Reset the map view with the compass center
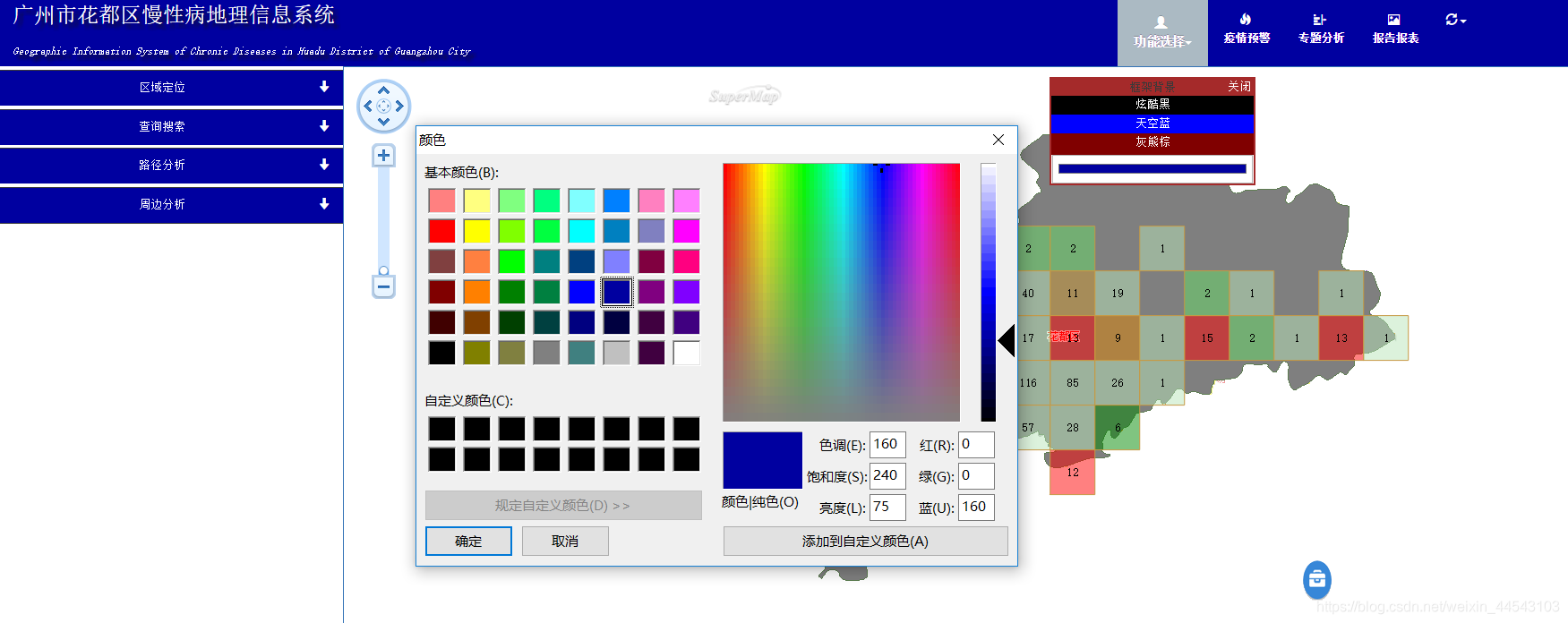 [x=383, y=106]
